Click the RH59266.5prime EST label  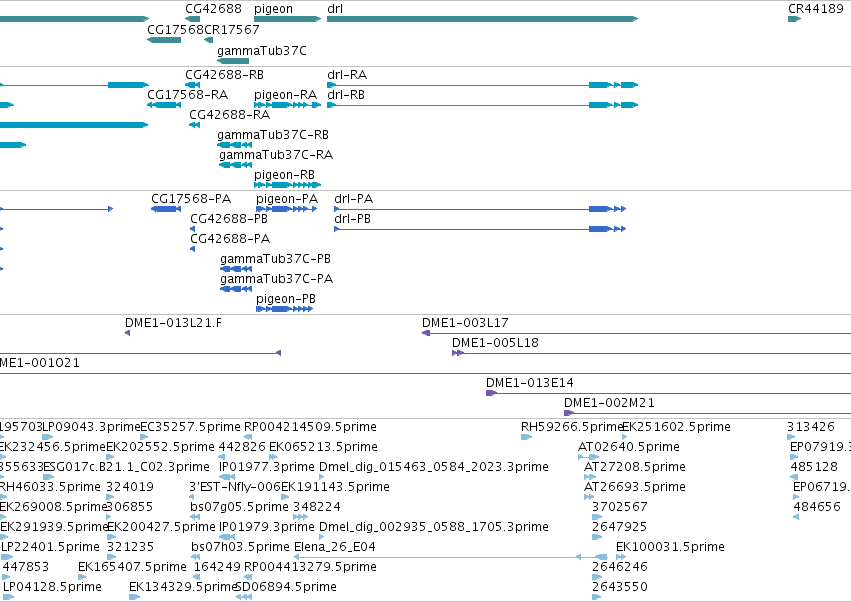tap(571, 427)
